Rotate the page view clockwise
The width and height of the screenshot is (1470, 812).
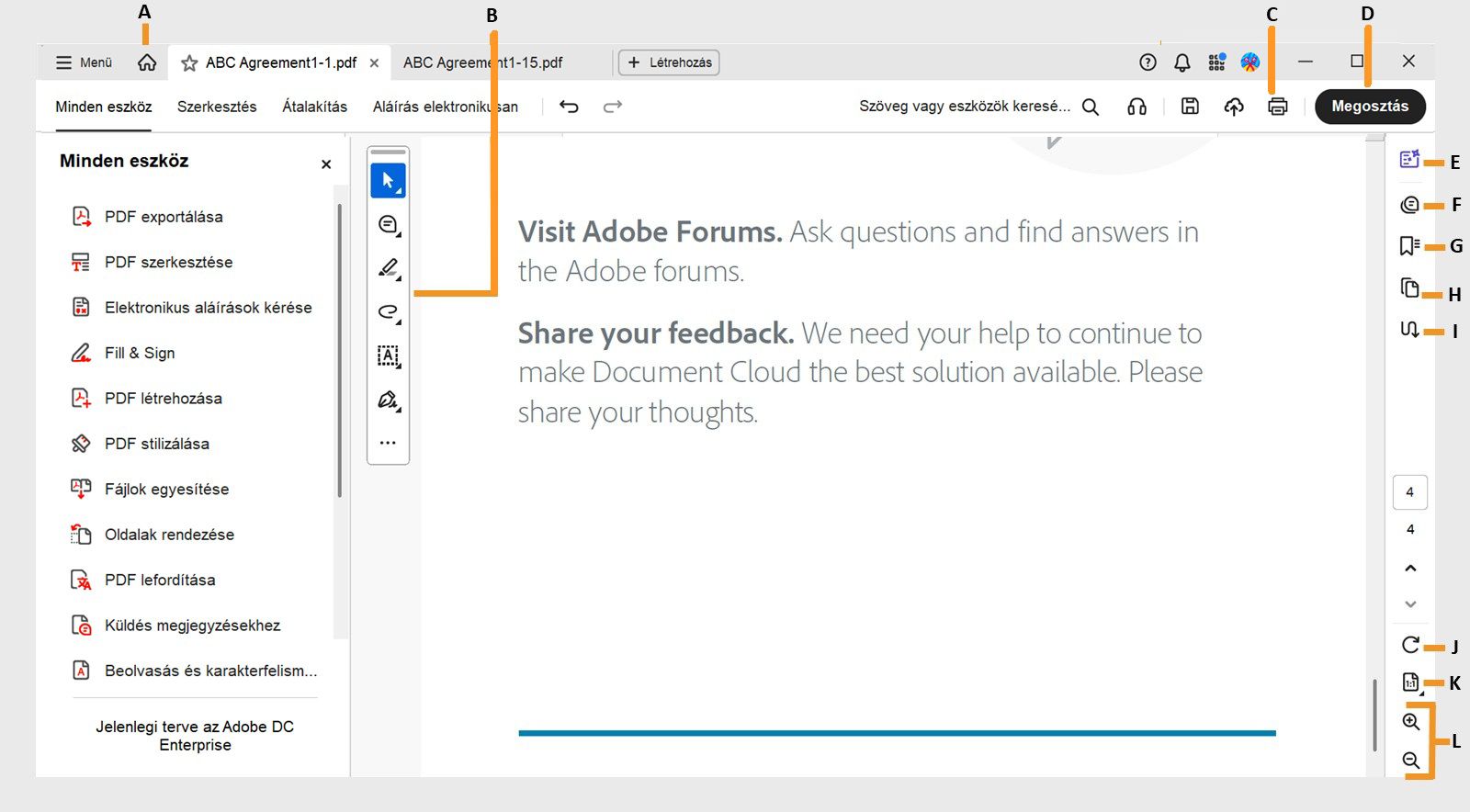tap(1410, 645)
